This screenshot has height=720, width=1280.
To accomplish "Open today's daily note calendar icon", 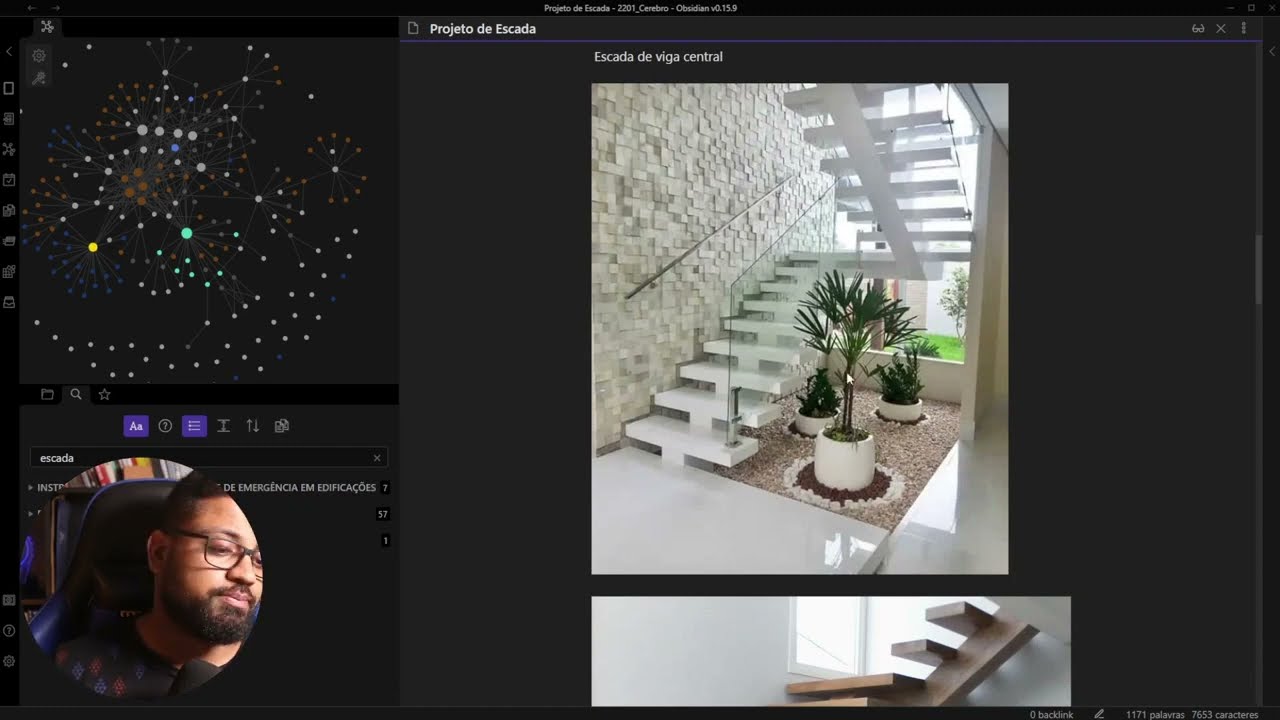I will tap(9, 180).
